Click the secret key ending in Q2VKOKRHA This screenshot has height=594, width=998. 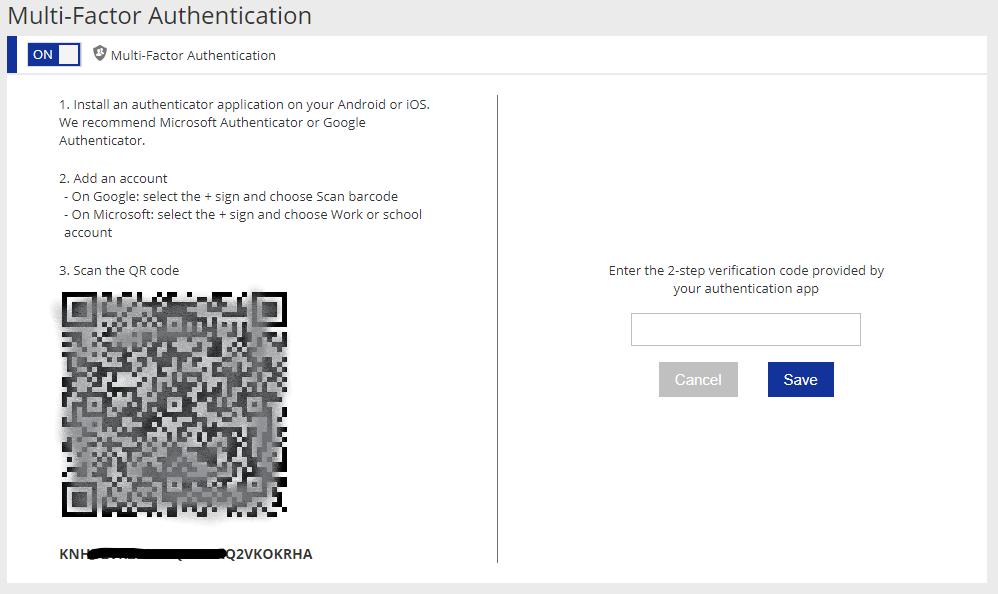click(x=186, y=554)
